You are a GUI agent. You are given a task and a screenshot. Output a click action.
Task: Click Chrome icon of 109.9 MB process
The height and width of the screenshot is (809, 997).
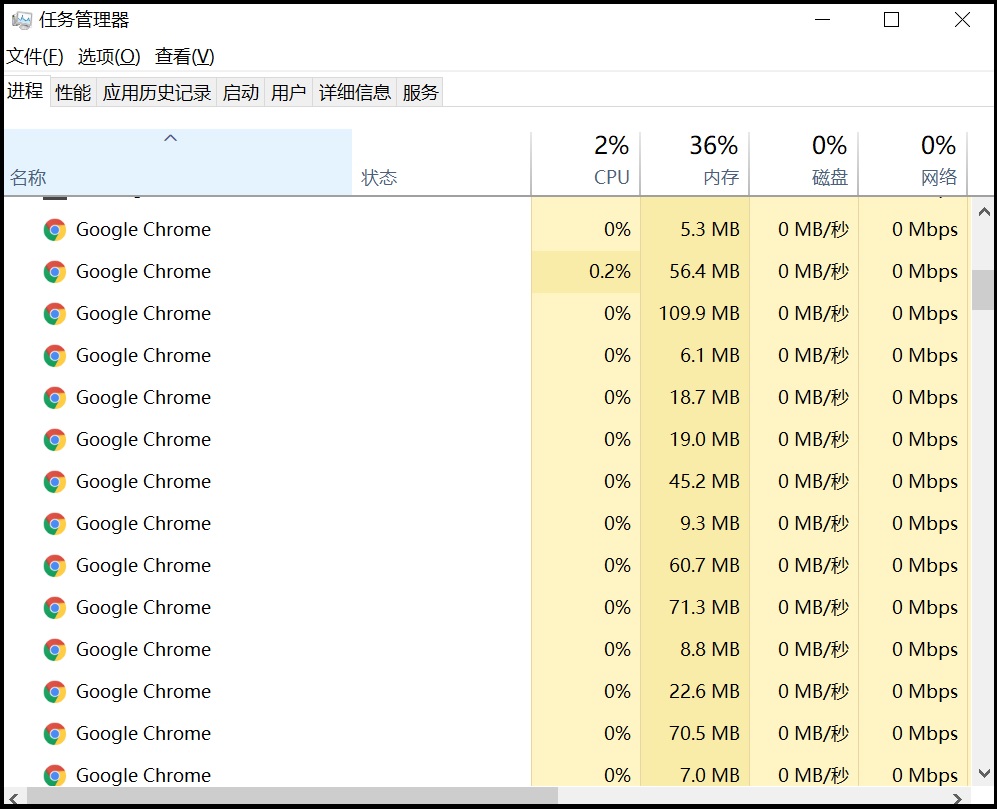pyautogui.click(x=55, y=314)
